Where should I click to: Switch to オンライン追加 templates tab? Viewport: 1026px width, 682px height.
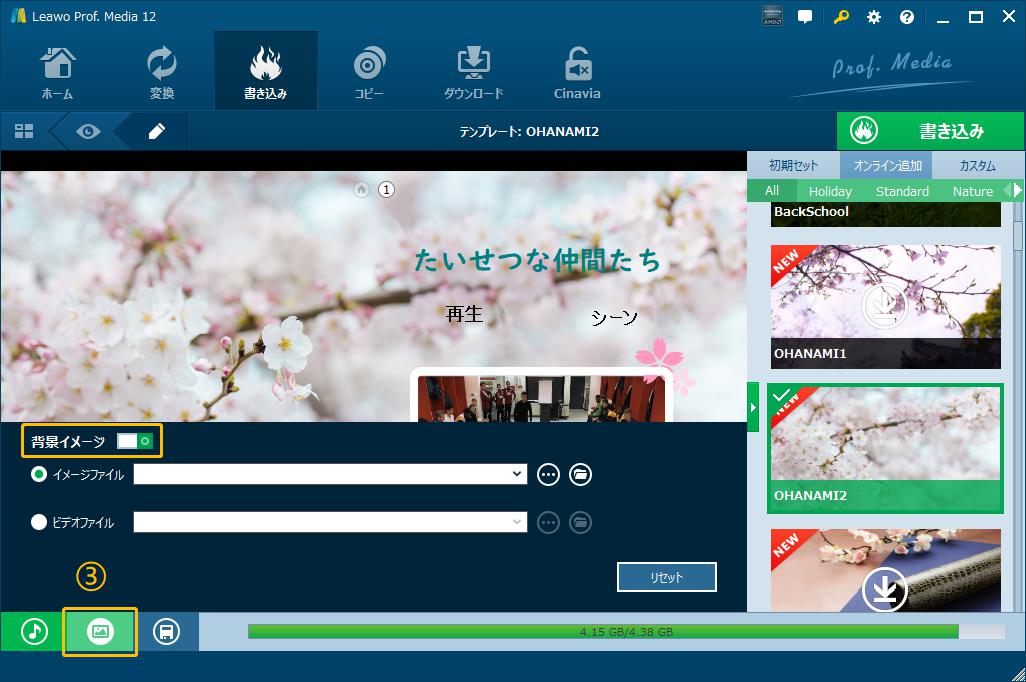tap(887, 166)
